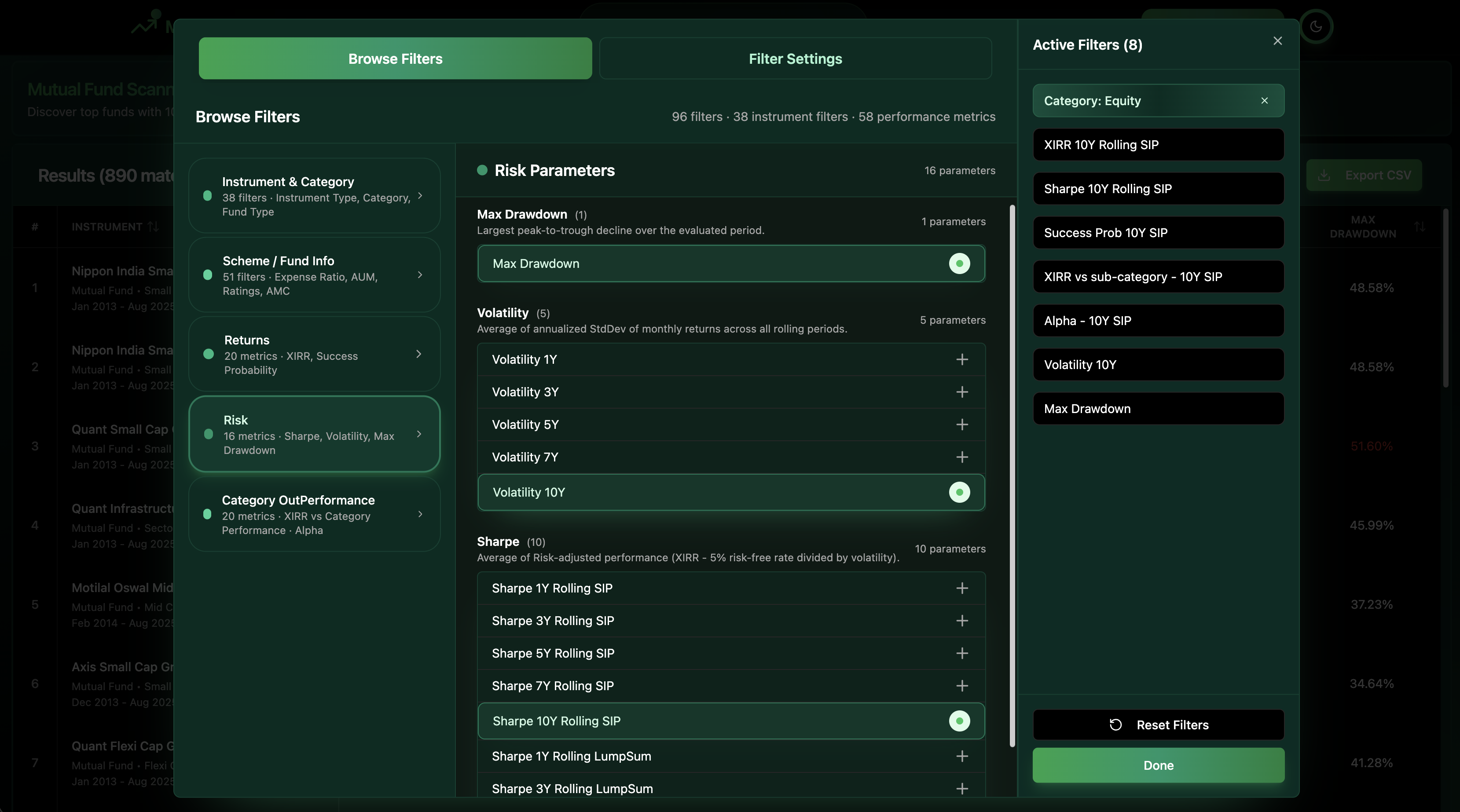Toggle off Sharpe 10Y Rolling SIP selection
The height and width of the screenshot is (812, 1460).
959,721
